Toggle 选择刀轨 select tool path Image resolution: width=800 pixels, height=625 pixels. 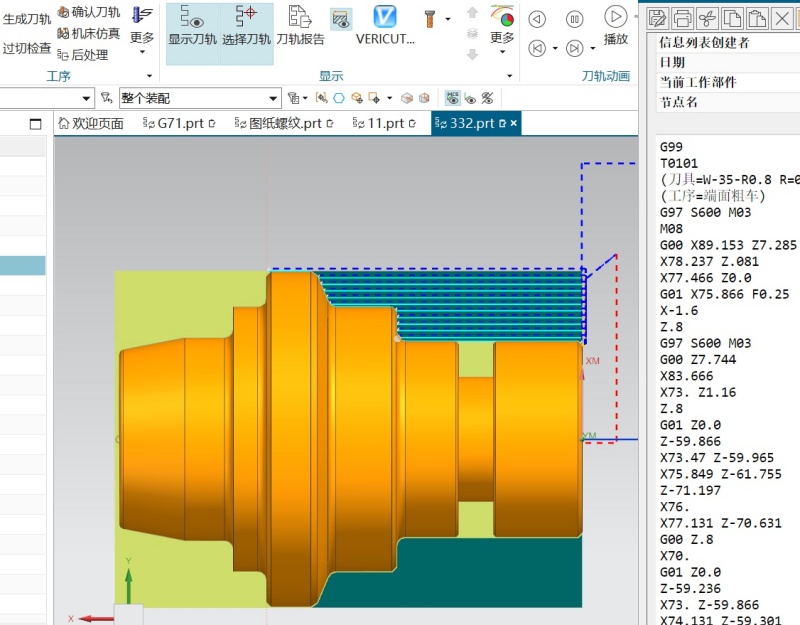coord(246,26)
